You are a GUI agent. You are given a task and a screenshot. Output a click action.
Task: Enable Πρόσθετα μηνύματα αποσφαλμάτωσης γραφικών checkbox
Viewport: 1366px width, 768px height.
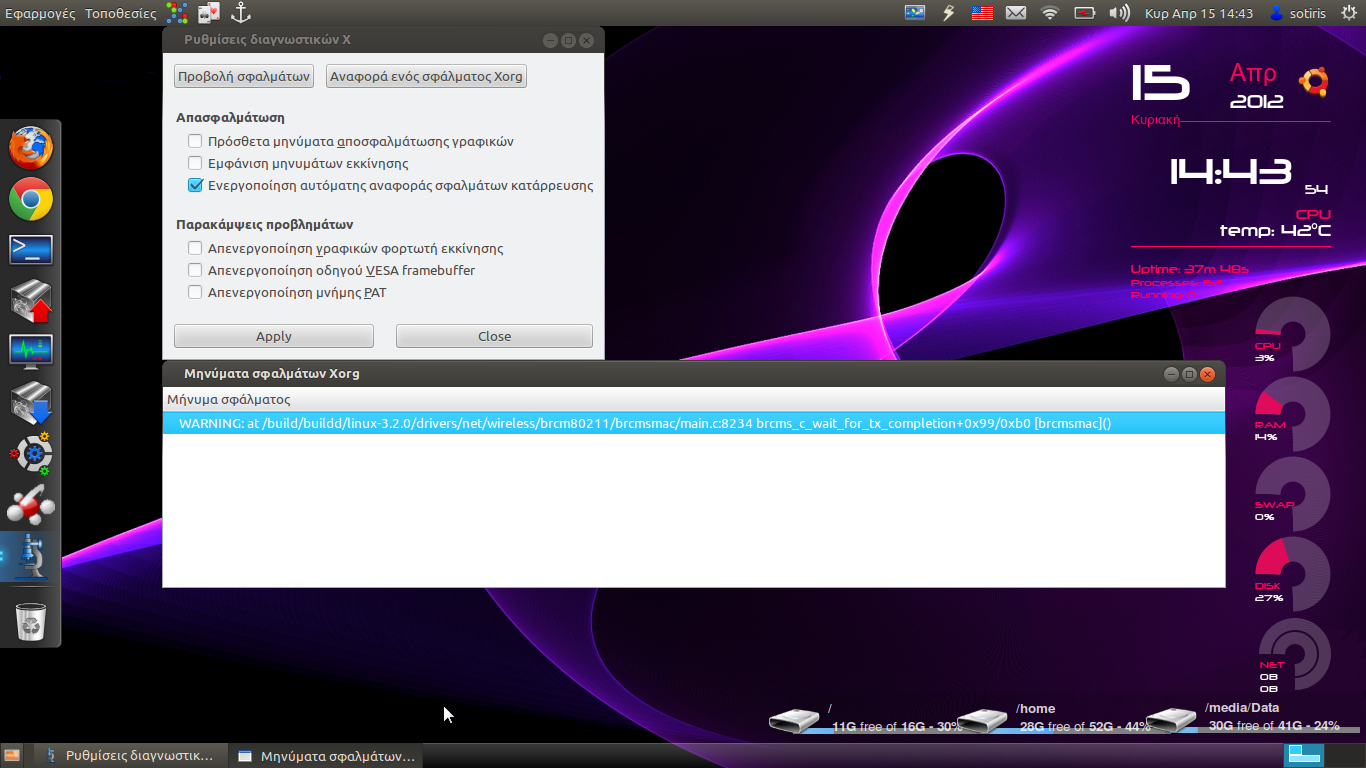click(196, 141)
